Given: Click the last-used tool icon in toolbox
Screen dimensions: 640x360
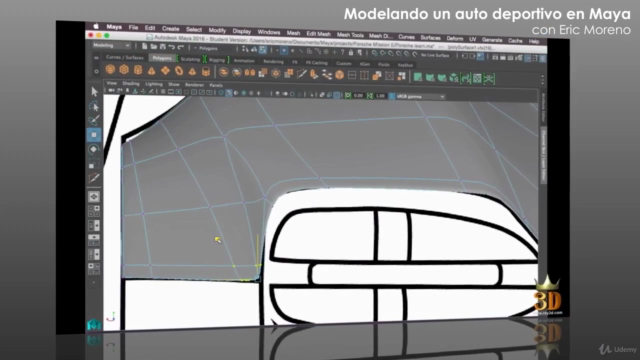Looking at the screenshot, I should [94, 178].
